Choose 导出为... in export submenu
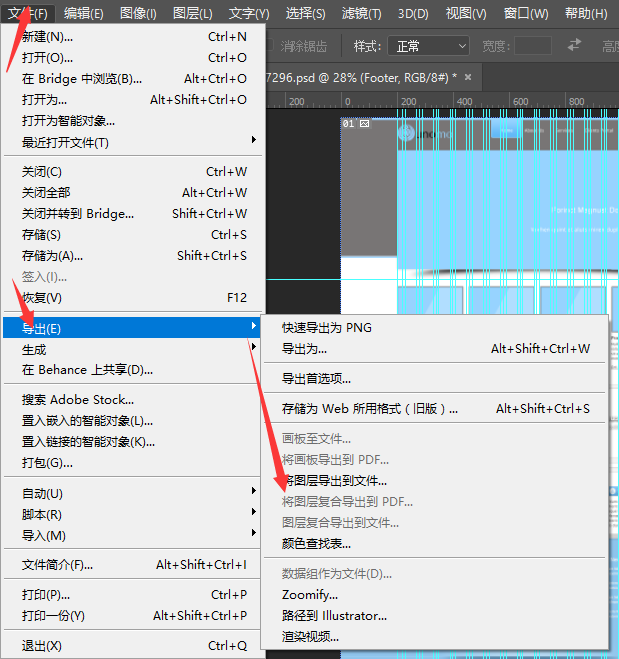This screenshot has width=619, height=659. pos(435,349)
